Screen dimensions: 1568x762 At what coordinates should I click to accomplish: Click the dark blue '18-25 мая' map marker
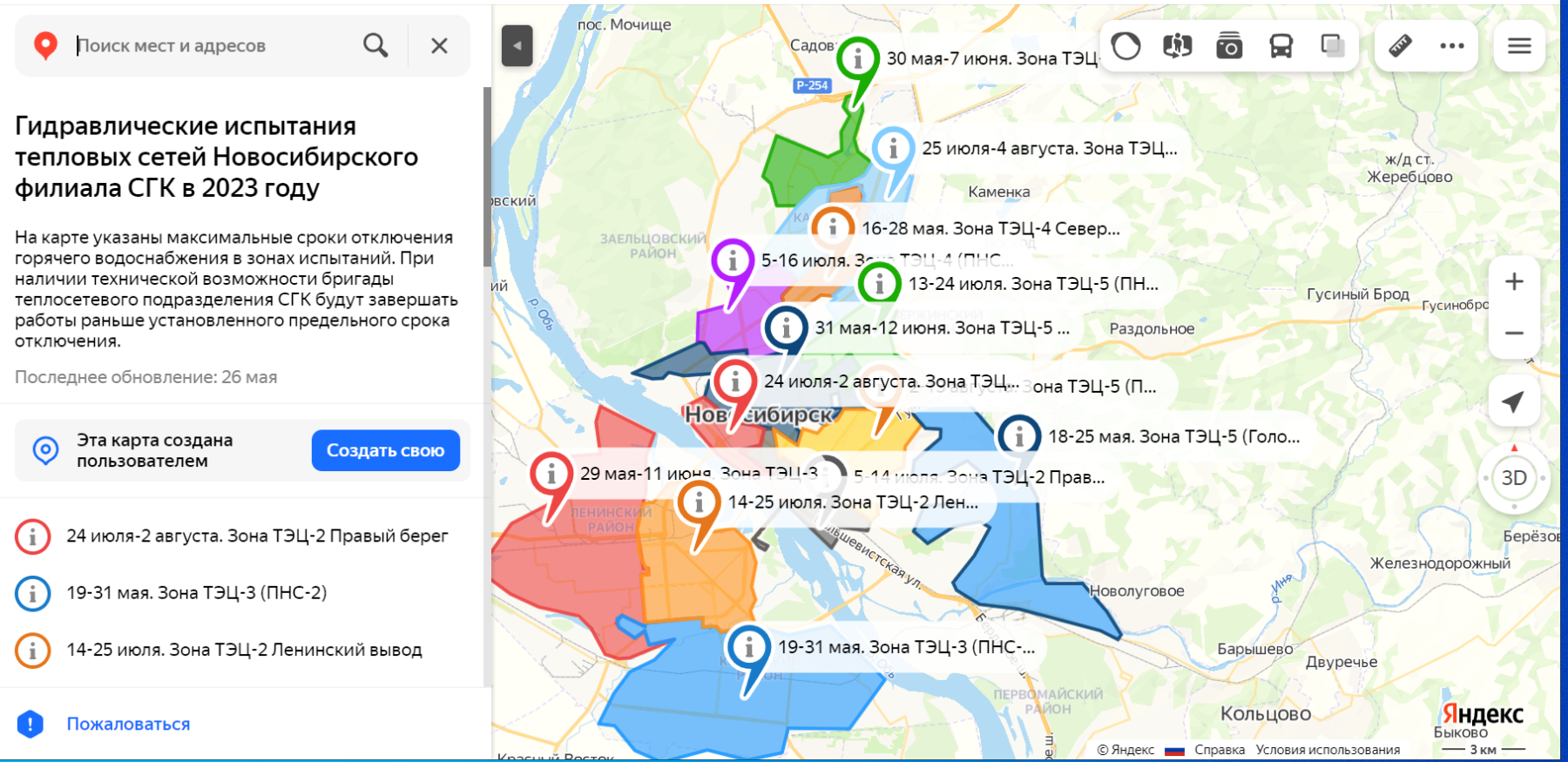[x=1018, y=436]
